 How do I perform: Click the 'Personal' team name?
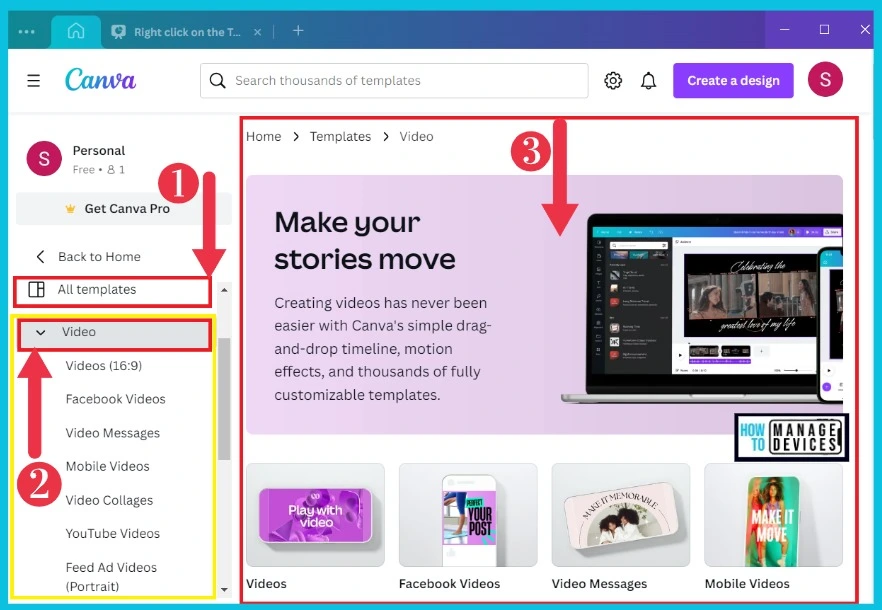(99, 151)
